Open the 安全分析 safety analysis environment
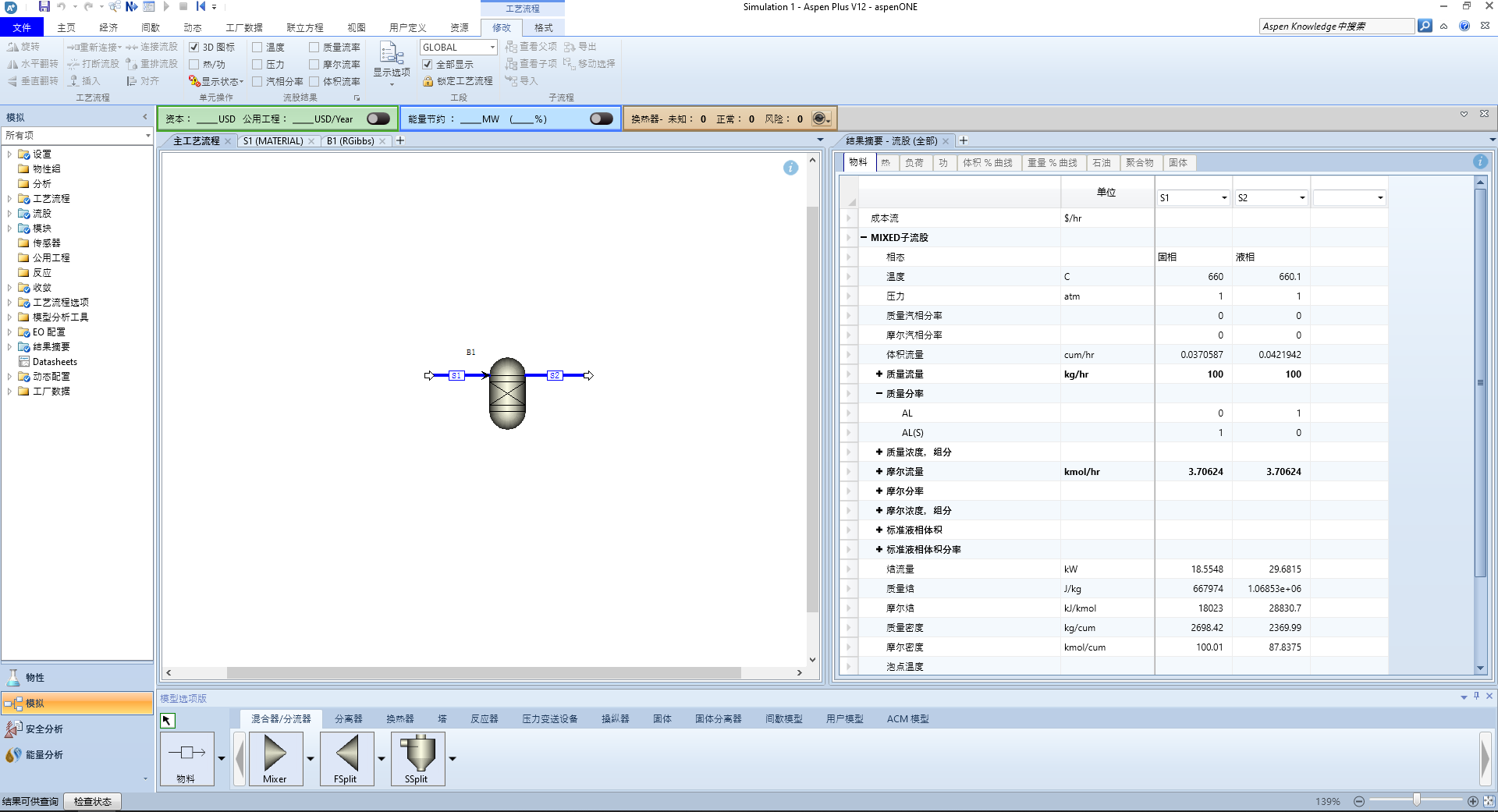Viewport: 1498px width, 812px height. pyautogui.click(x=77, y=729)
